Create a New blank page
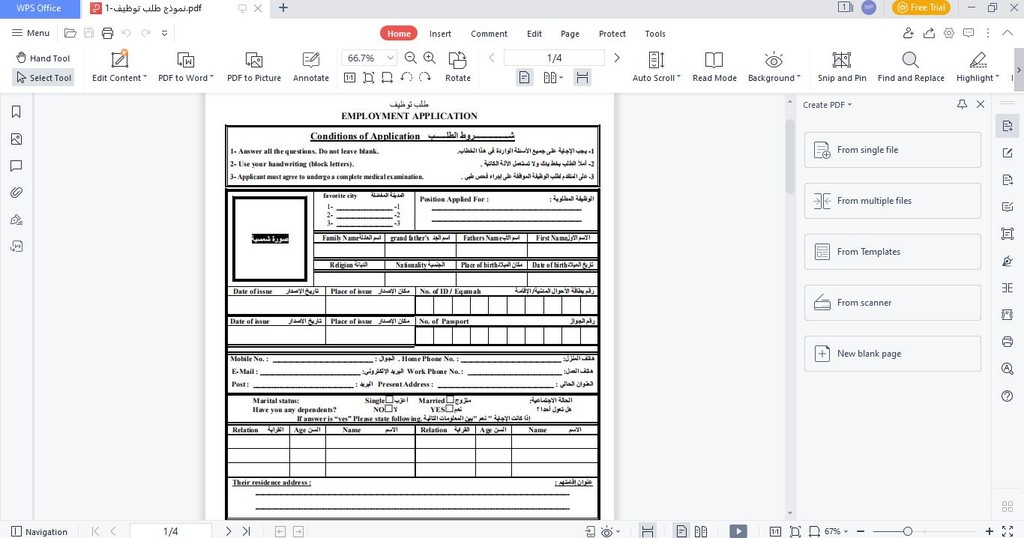The image size is (1024, 538). (892, 354)
